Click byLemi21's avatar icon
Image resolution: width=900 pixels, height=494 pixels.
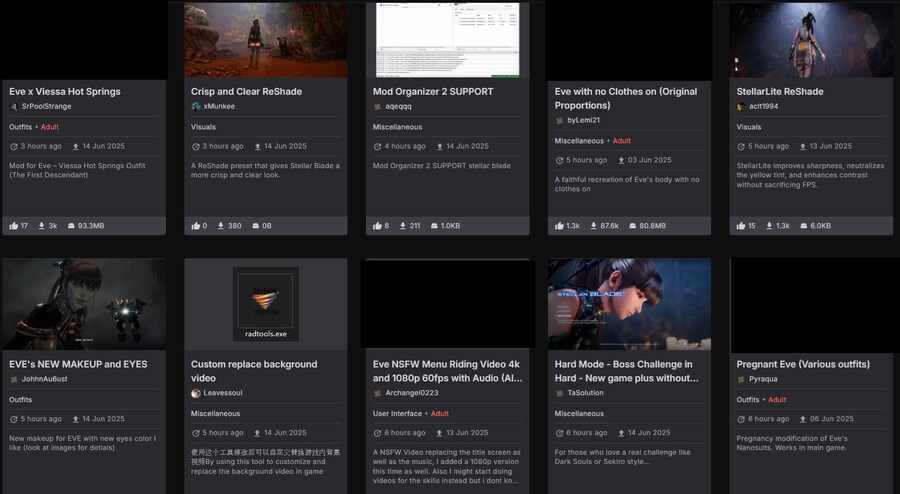[x=560, y=120]
